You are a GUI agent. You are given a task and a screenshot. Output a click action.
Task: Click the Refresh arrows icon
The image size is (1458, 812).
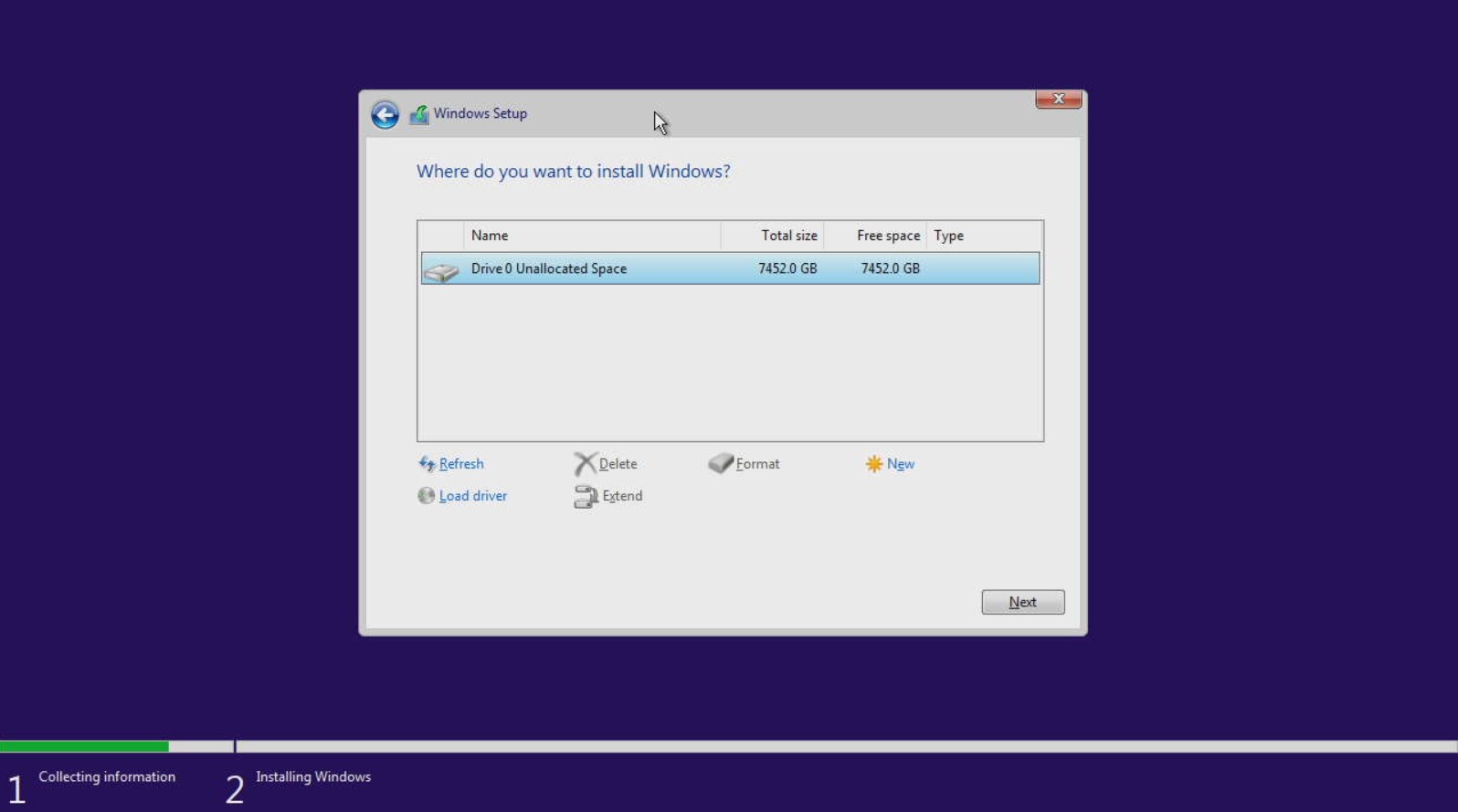[427, 464]
